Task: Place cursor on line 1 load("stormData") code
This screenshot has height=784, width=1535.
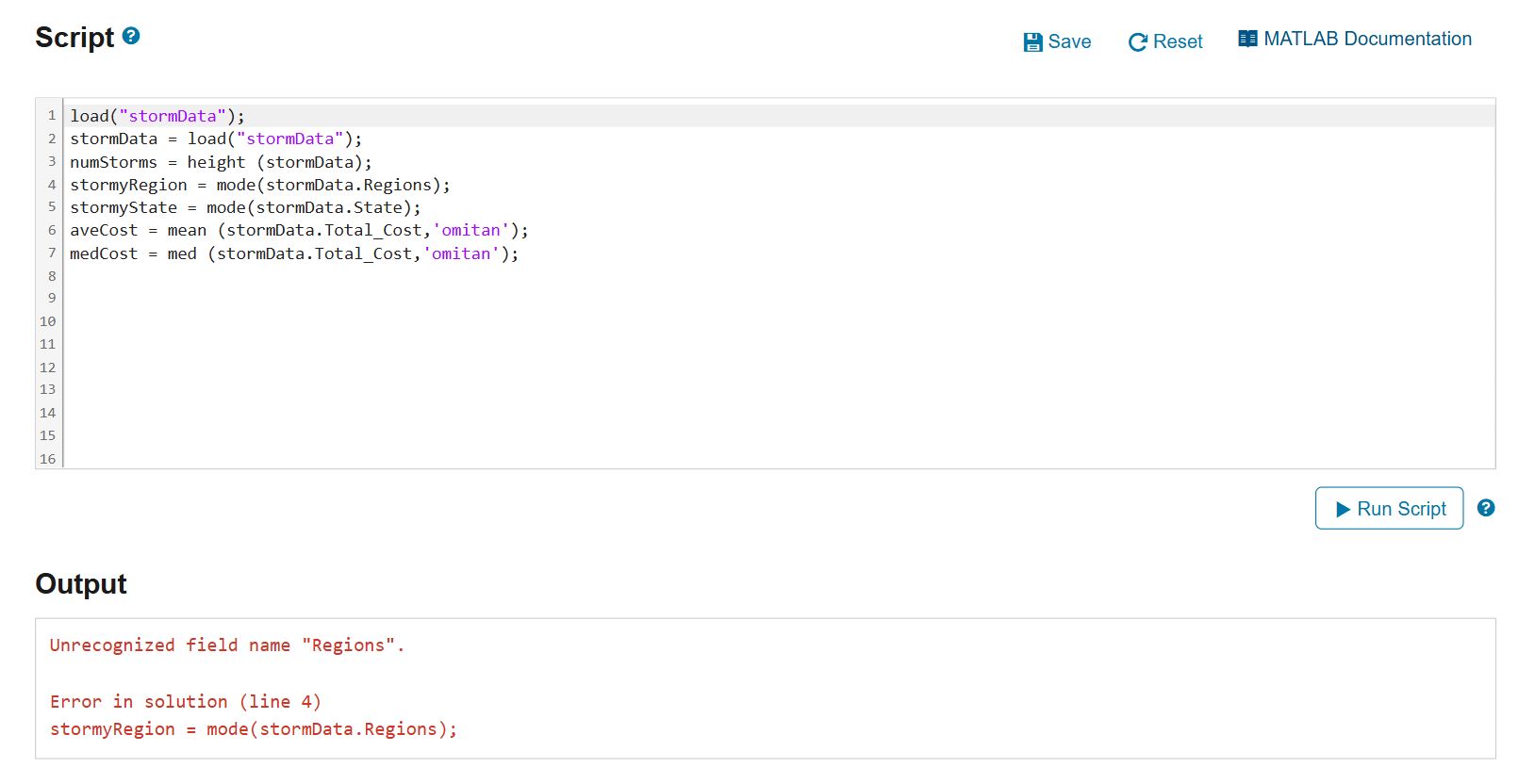Action: pos(157,116)
